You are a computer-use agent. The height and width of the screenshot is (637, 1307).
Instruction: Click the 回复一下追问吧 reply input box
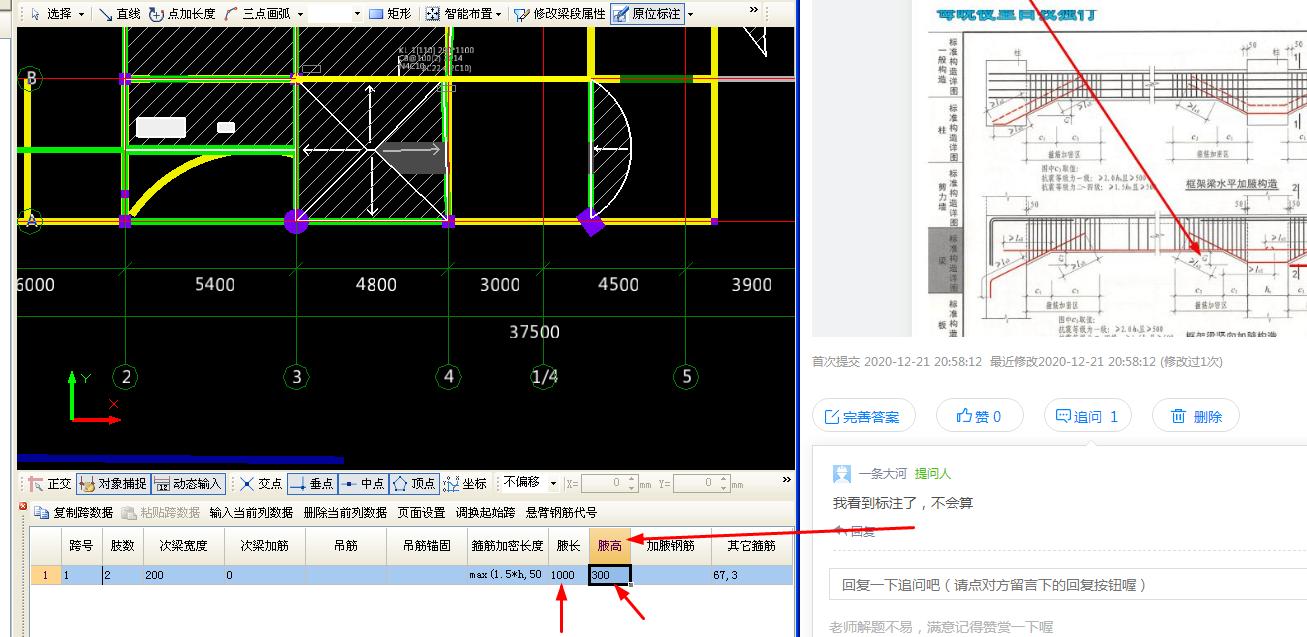pyautogui.click(x=1067, y=585)
